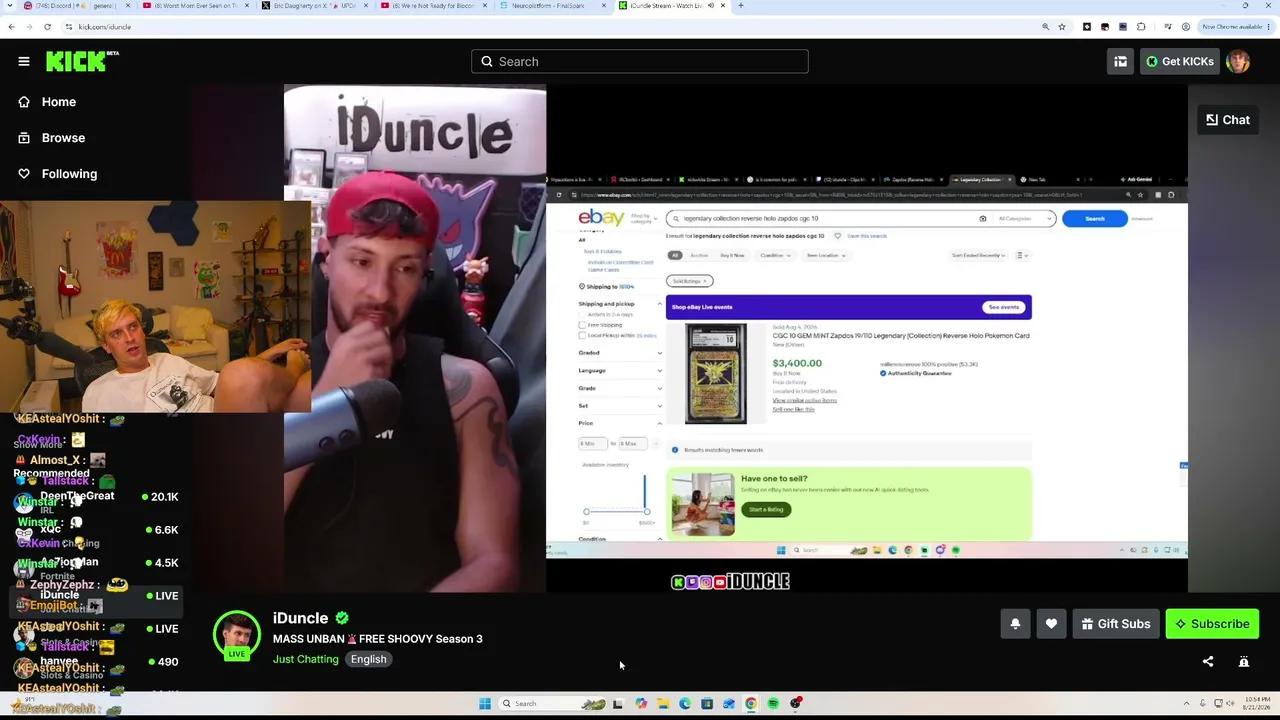Image resolution: width=1280 pixels, height=720 pixels.
Task: Click eBay See events button
Action: pos(1003,307)
